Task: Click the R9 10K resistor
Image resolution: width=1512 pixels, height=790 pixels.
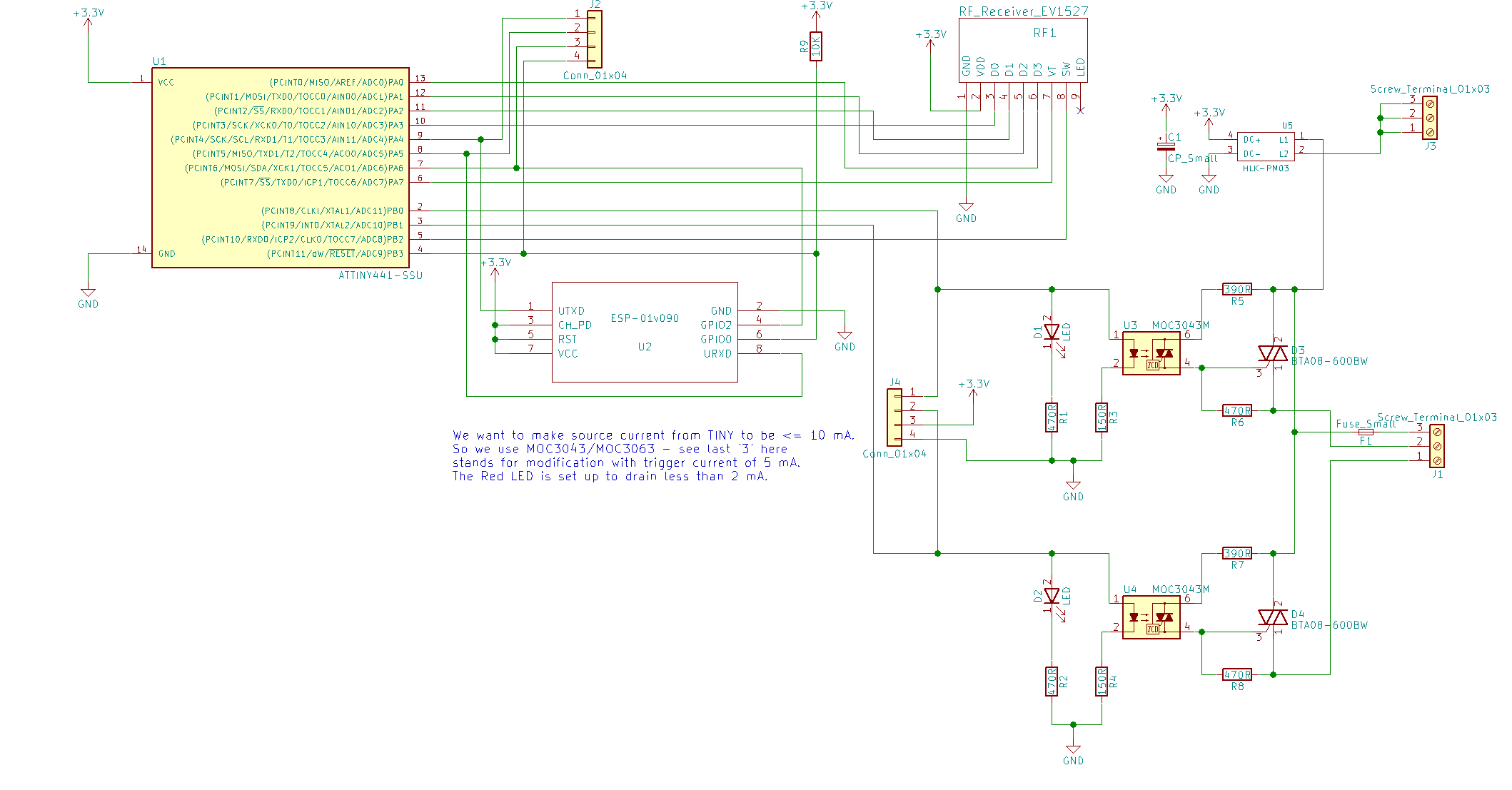Action: [816, 46]
